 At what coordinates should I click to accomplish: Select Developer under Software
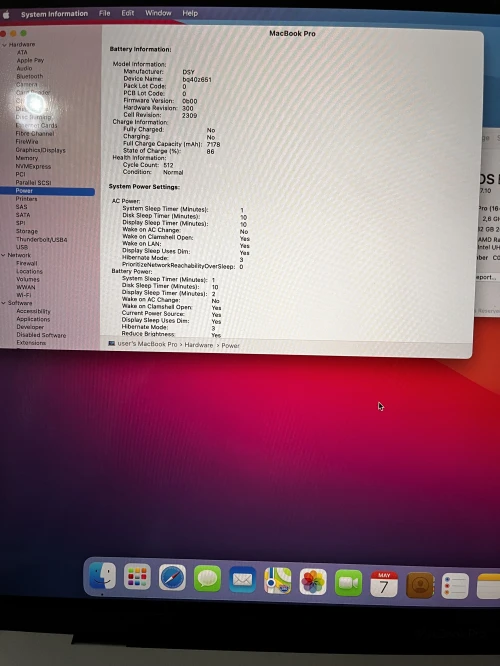point(30,327)
